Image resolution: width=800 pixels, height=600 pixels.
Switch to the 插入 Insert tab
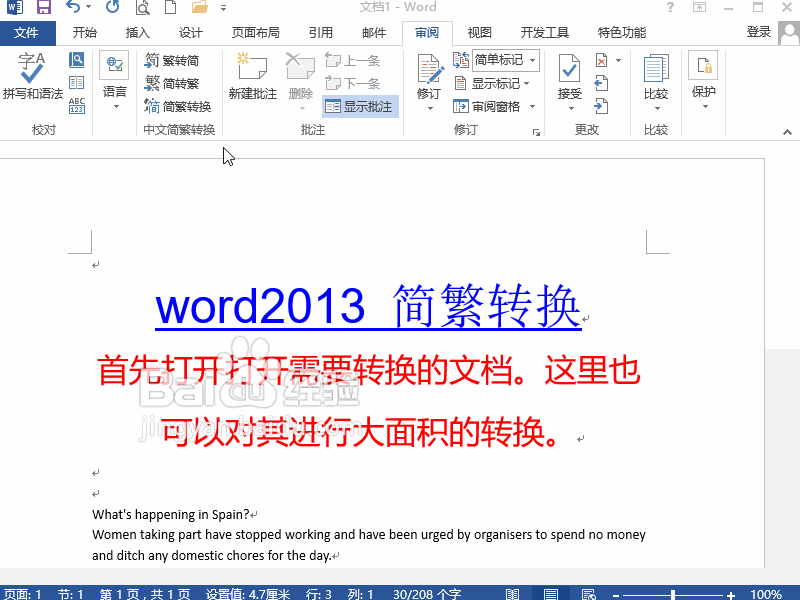point(138,33)
